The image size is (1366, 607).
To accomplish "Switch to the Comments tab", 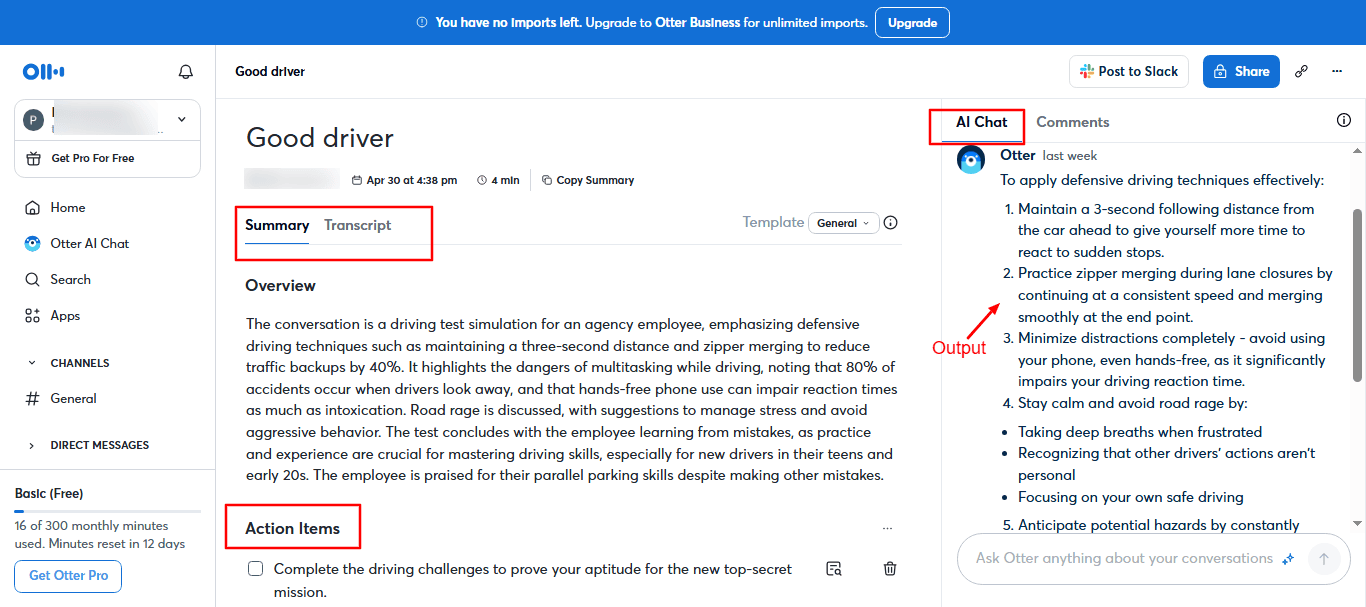I will [x=1072, y=122].
